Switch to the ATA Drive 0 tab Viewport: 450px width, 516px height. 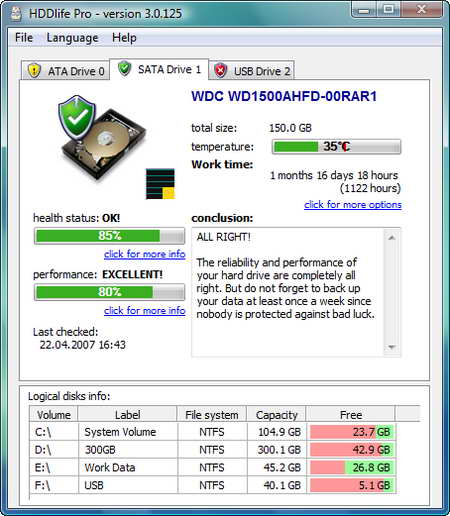point(66,71)
